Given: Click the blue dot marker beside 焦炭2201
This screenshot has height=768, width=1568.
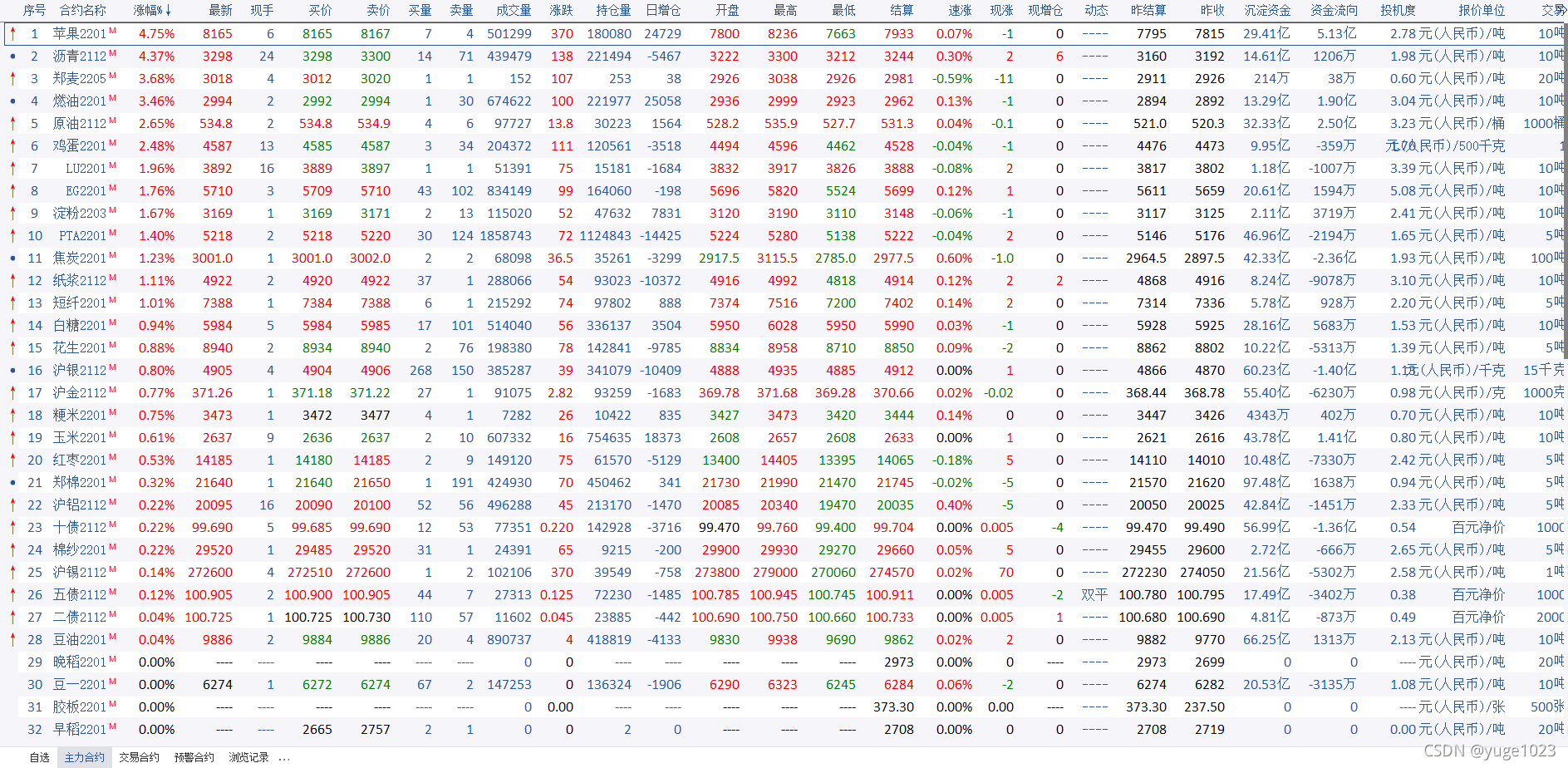Looking at the screenshot, I should pos(12,258).
